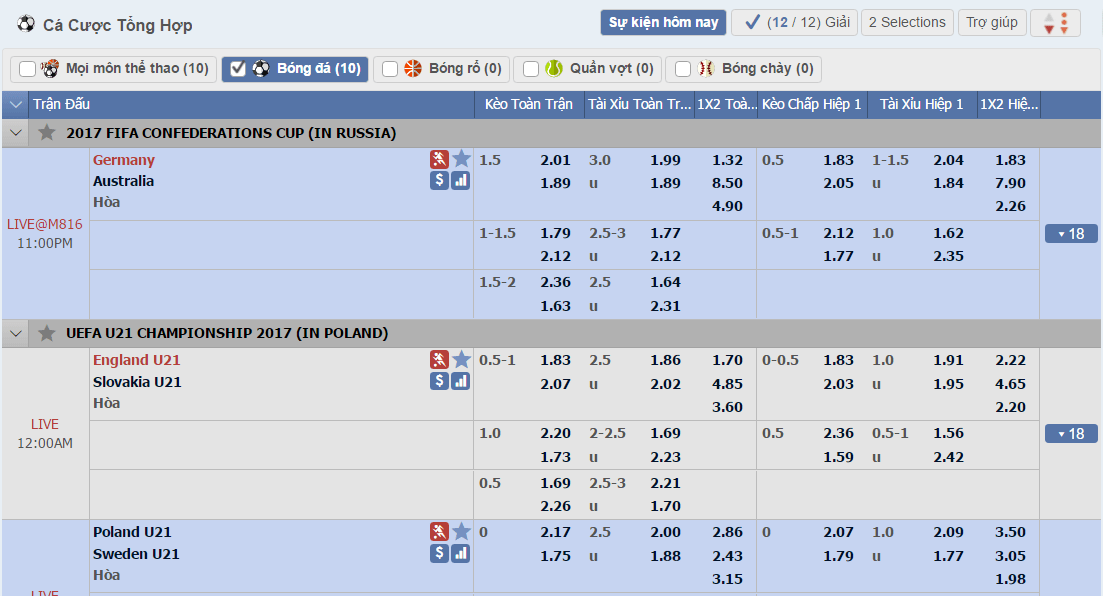Select the 1X2 Hiệp 1 column header

pyautogui.click(x=1009, y=105)
